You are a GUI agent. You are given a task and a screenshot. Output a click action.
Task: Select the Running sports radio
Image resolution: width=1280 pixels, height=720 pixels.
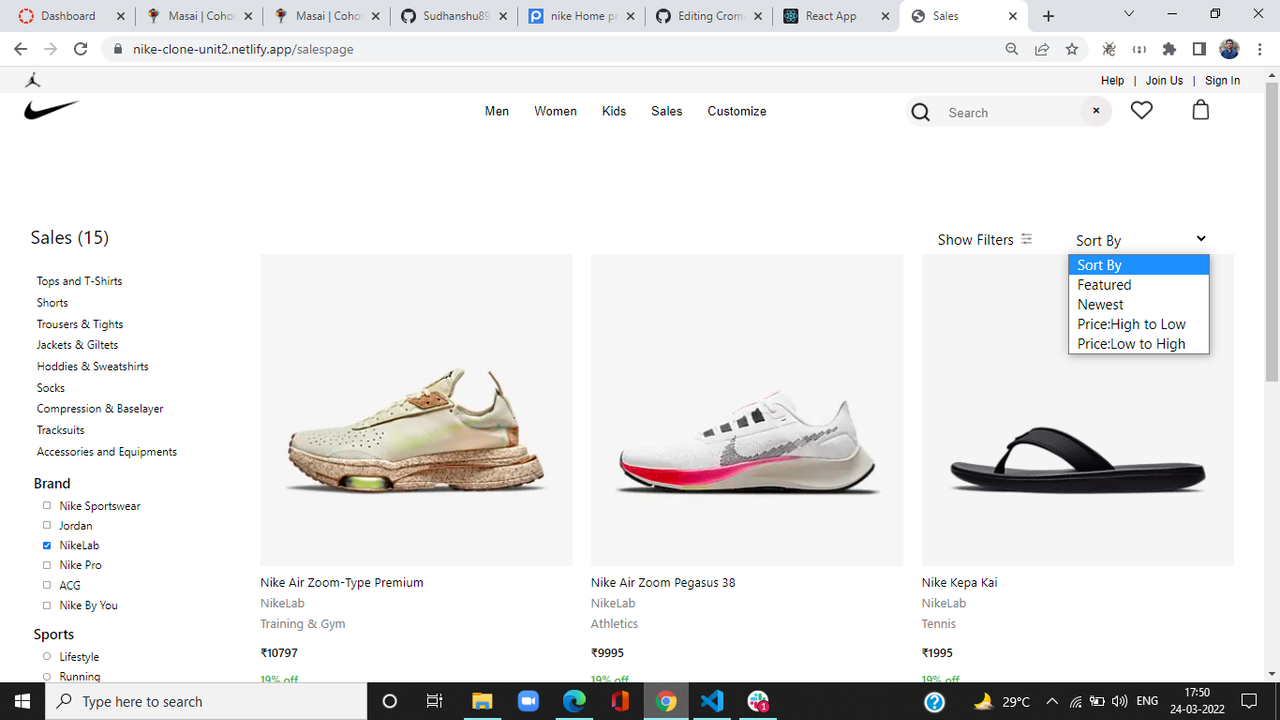click(x=46, y=676)
